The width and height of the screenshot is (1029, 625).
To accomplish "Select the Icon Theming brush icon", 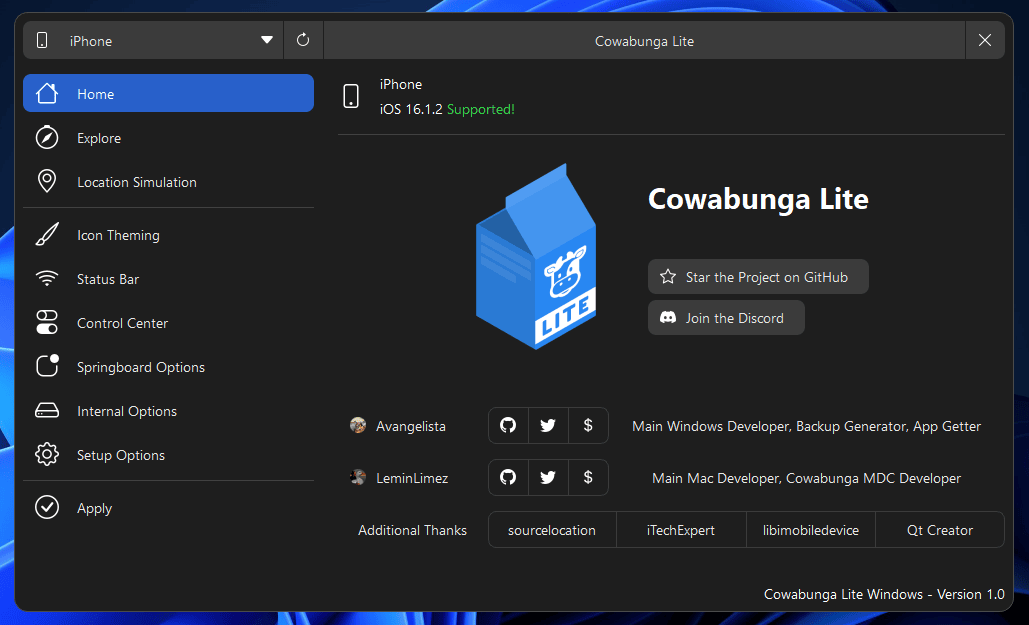I will [x=47, y=234].
